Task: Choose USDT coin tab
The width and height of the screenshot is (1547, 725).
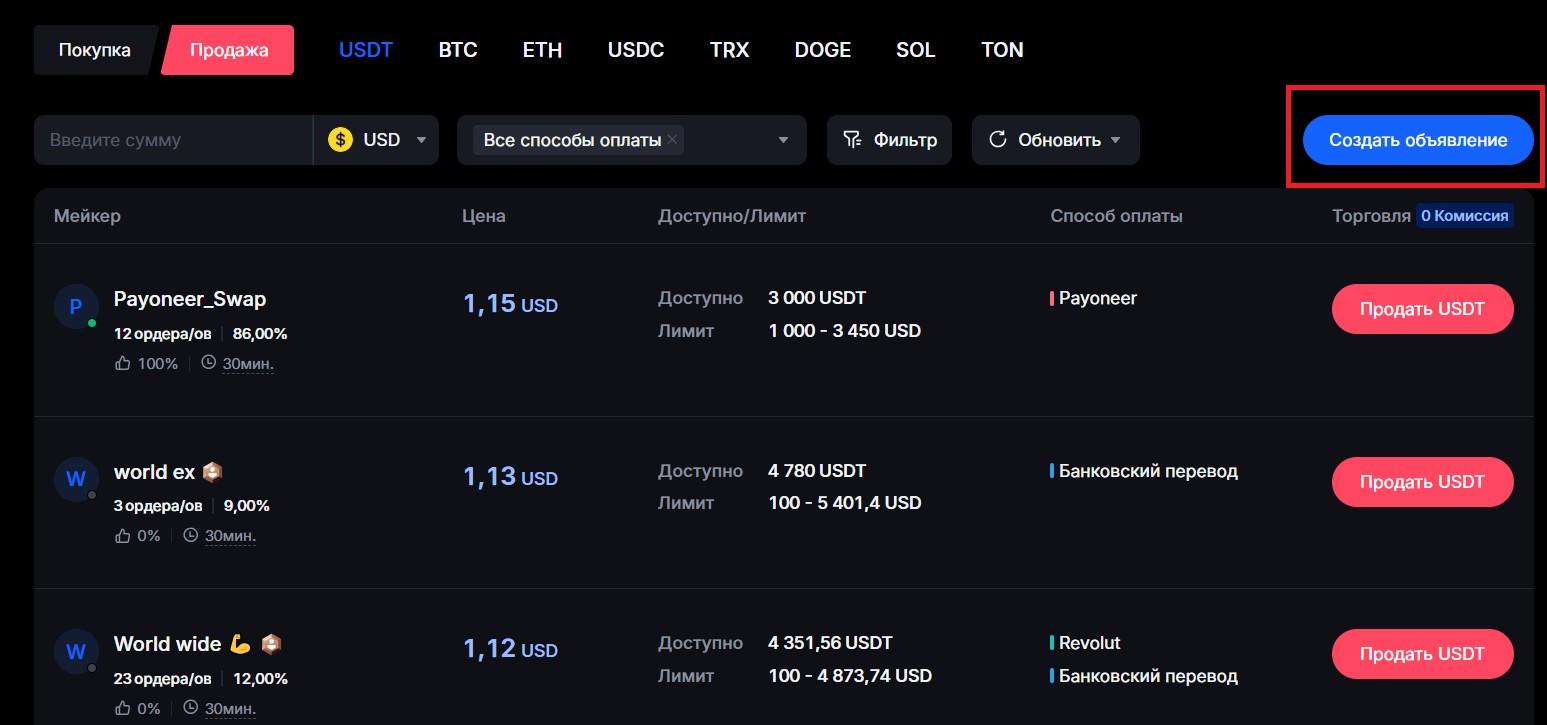Action: coord(366,50)
